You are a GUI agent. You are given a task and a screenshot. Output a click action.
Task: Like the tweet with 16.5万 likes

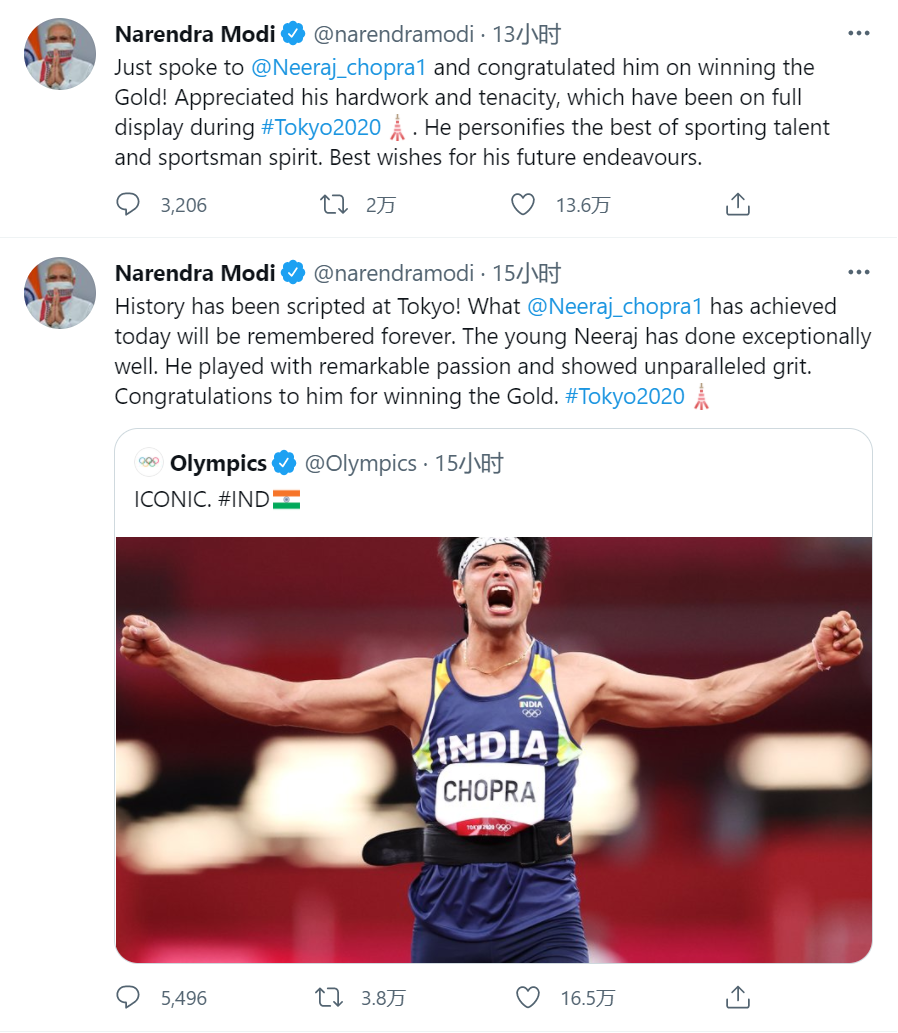point(527,997)
